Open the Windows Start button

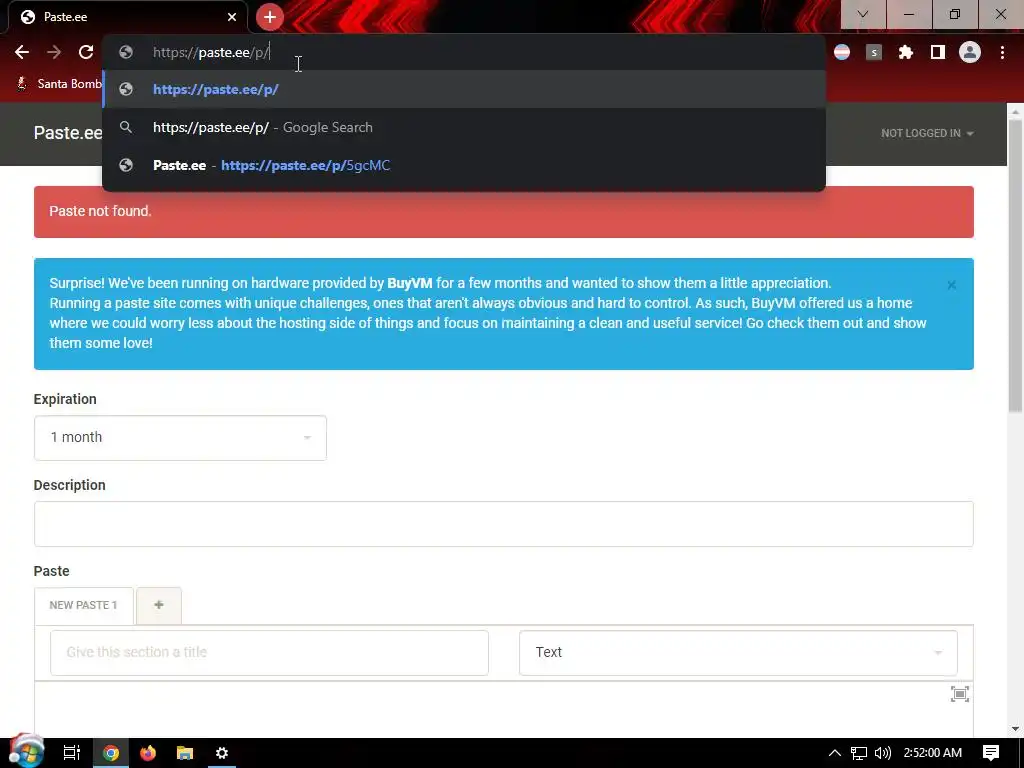click(x=26, y=752)
